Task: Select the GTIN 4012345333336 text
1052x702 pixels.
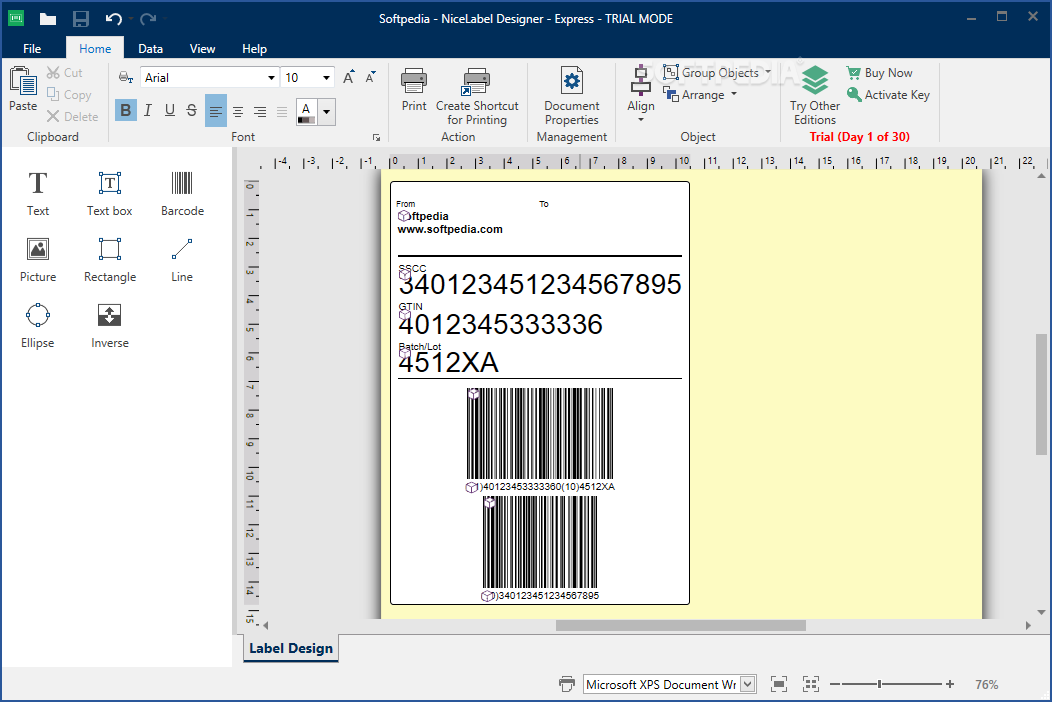Action: [501, 325]
